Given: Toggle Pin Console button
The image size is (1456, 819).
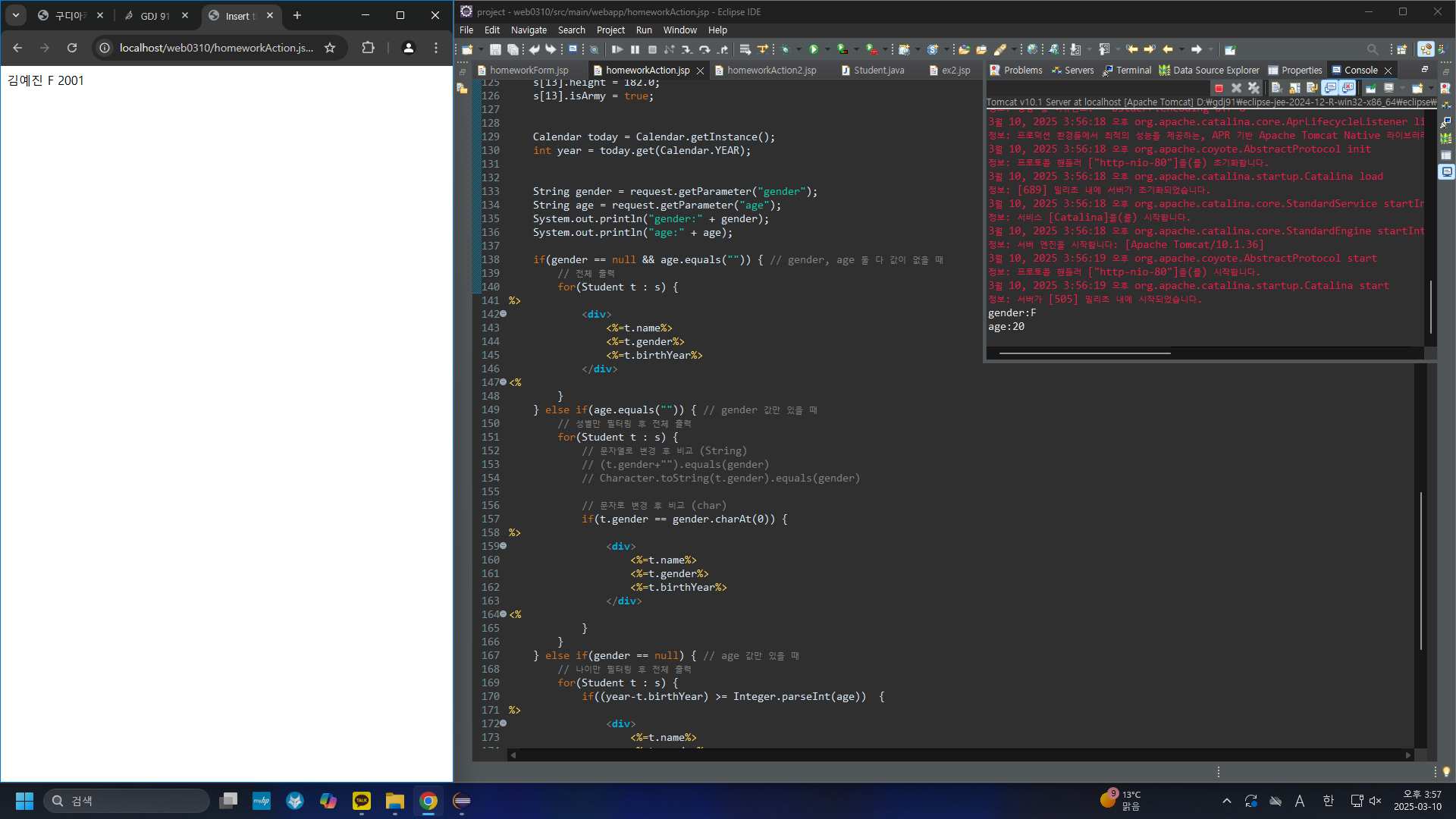Looking at the screenshot, I should coord(1370,88).
